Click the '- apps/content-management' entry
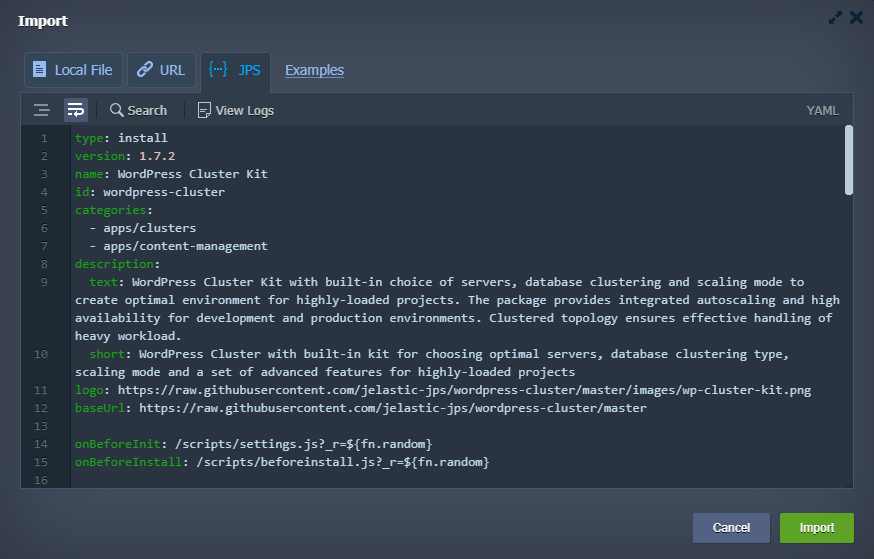 pos(178,246)
